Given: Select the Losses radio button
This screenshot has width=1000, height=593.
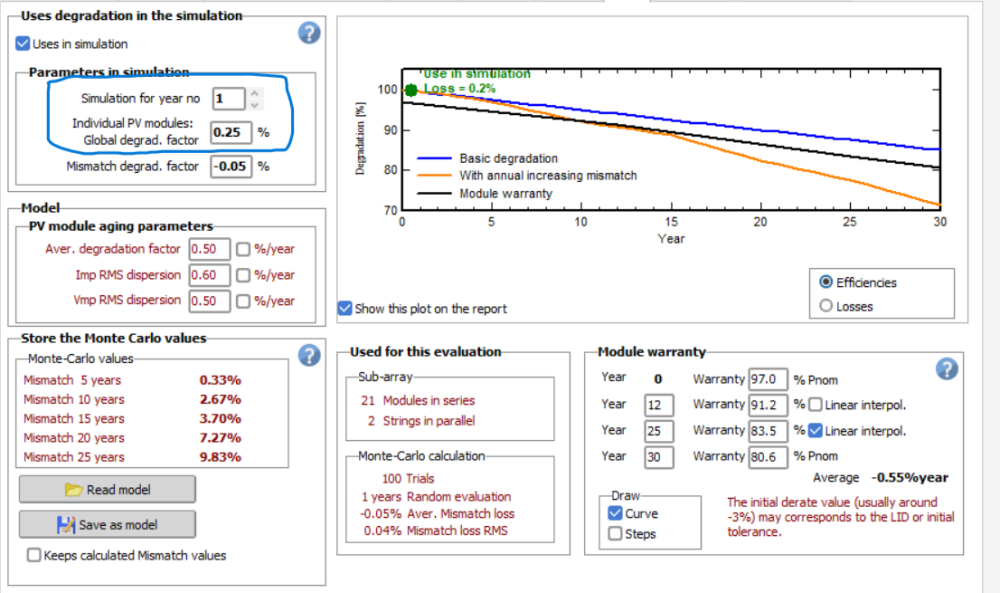Looking at the screenshot, I should pos(826,307).
